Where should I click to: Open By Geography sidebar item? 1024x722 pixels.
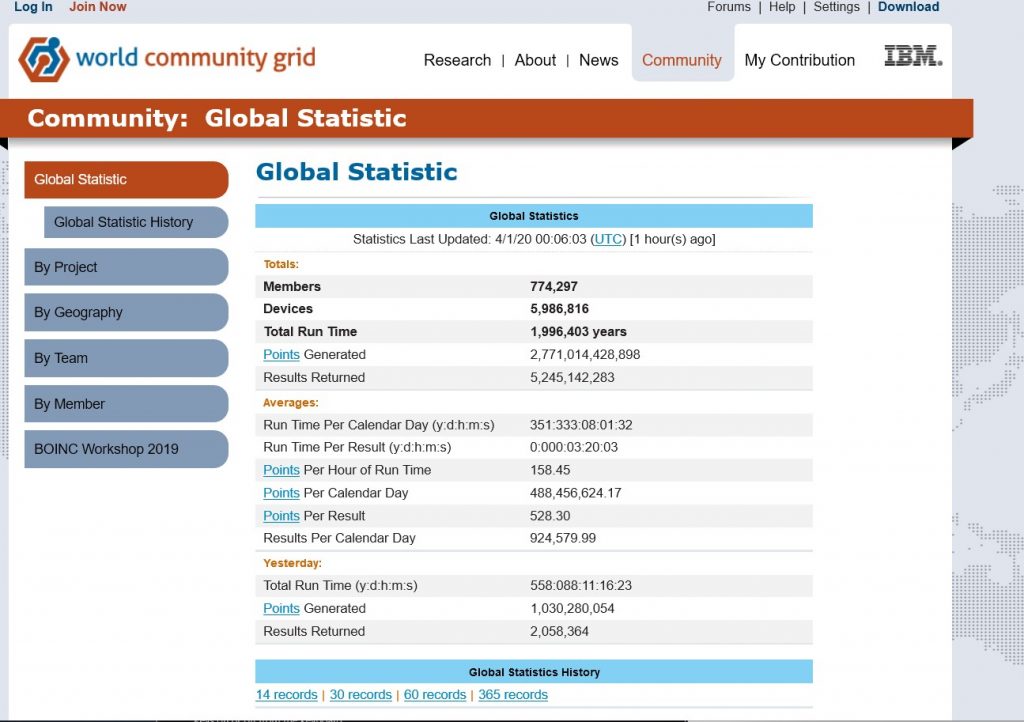coord(126,312)
